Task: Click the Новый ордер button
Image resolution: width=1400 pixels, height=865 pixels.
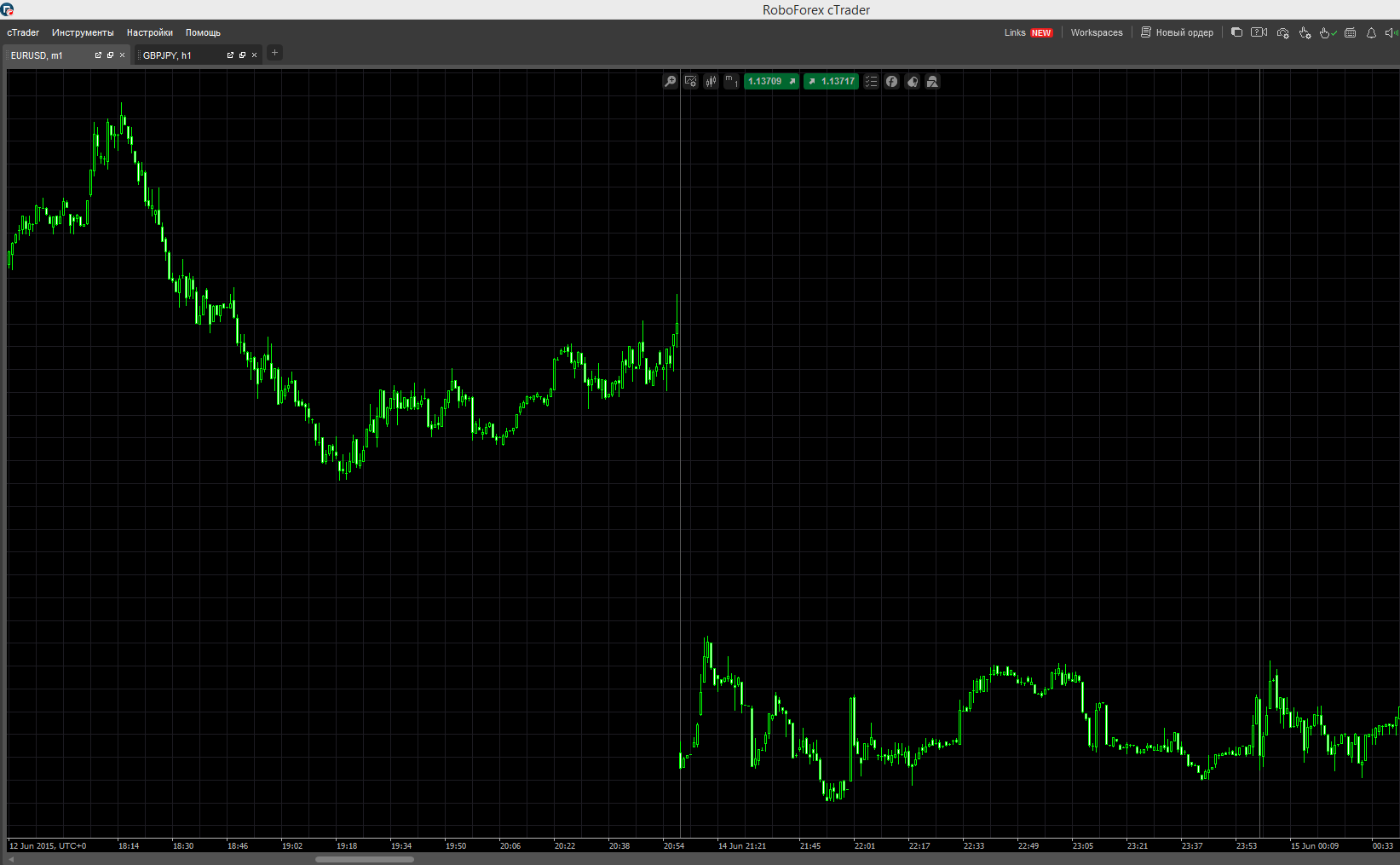Action: tap(1177, 32)
